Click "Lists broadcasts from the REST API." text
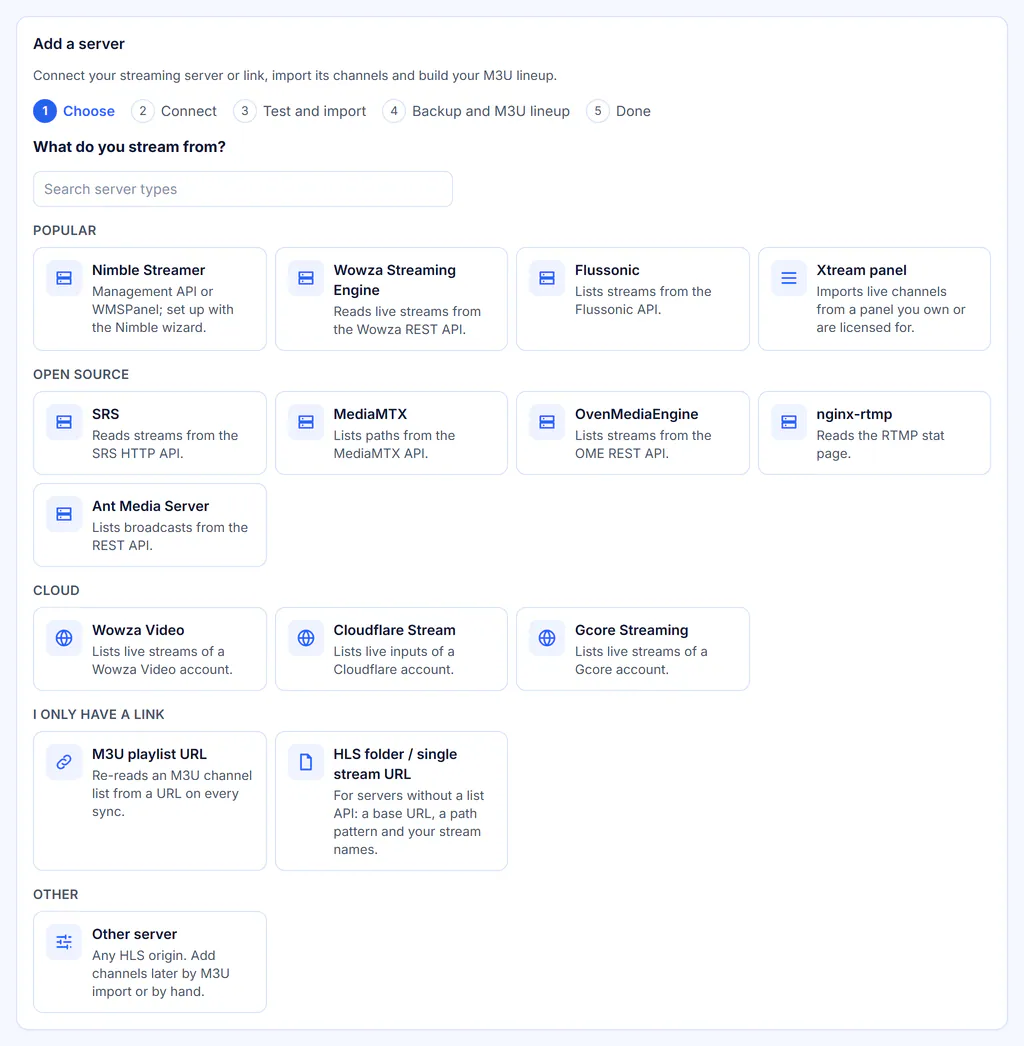Screen dimensions: 1024x1046 tap(170, 536)
